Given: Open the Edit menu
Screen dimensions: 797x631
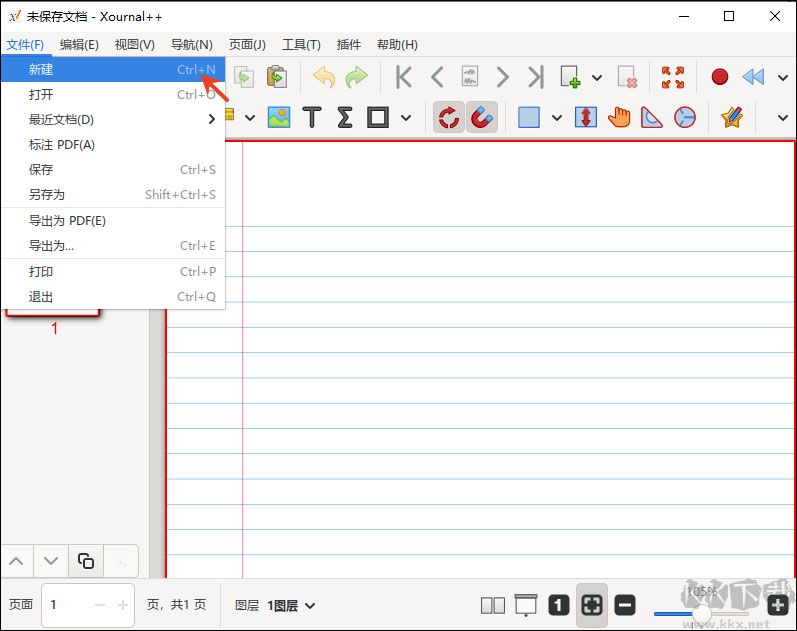Looking at the screenshot, I should coord(79,45).
